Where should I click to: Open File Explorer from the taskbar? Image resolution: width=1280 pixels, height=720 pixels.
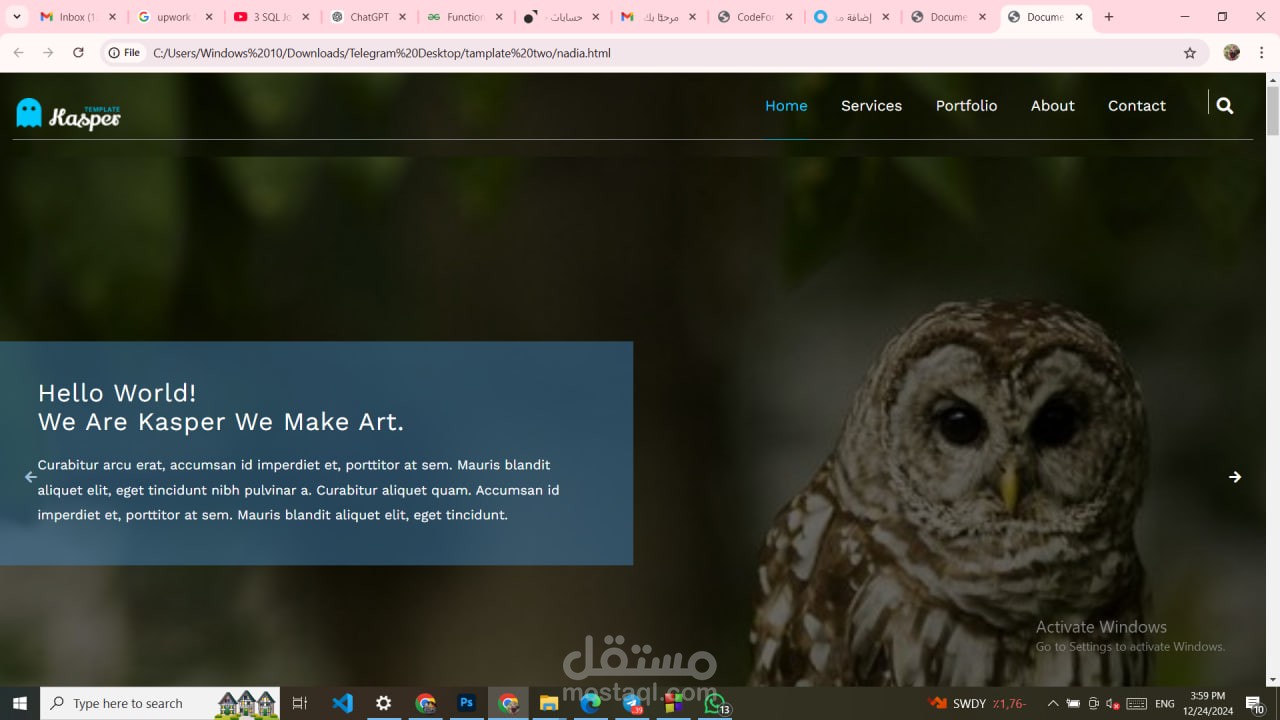pos(549,703)
